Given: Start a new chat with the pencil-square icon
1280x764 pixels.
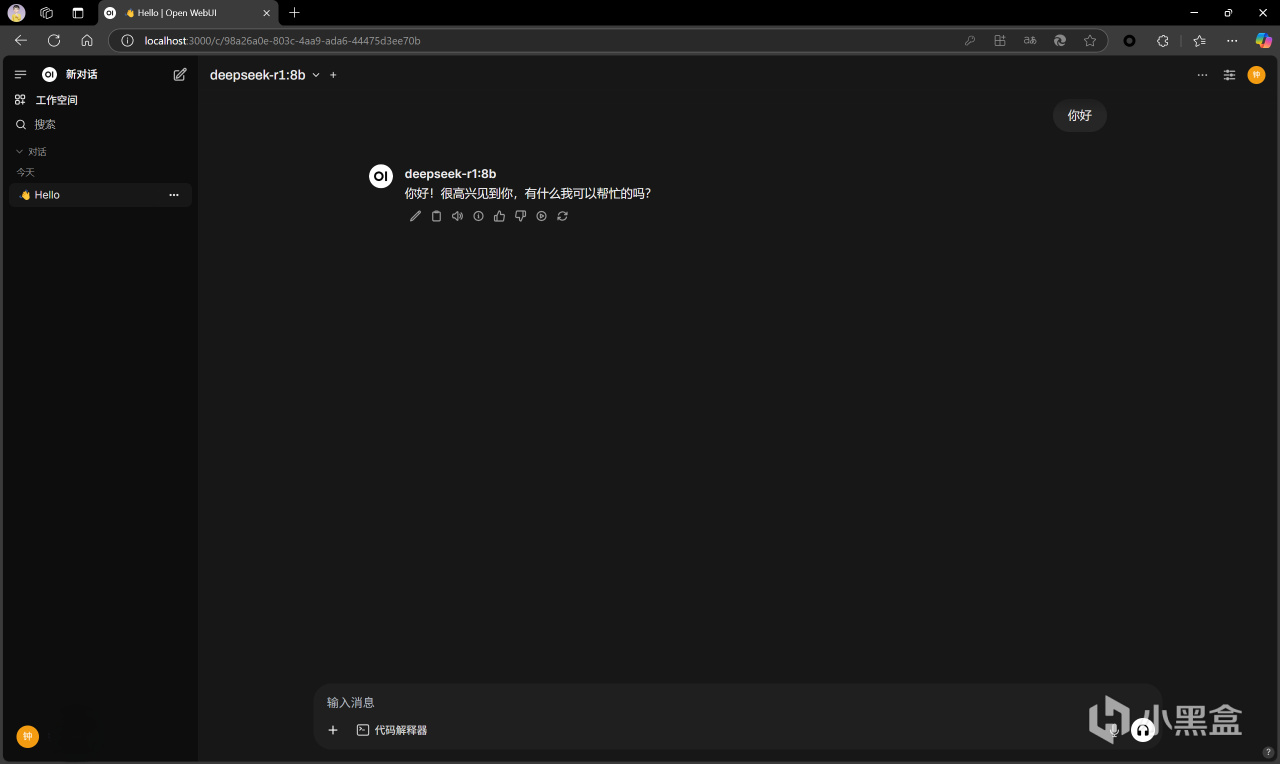Looking at the screenshot, I should [180, 74].
